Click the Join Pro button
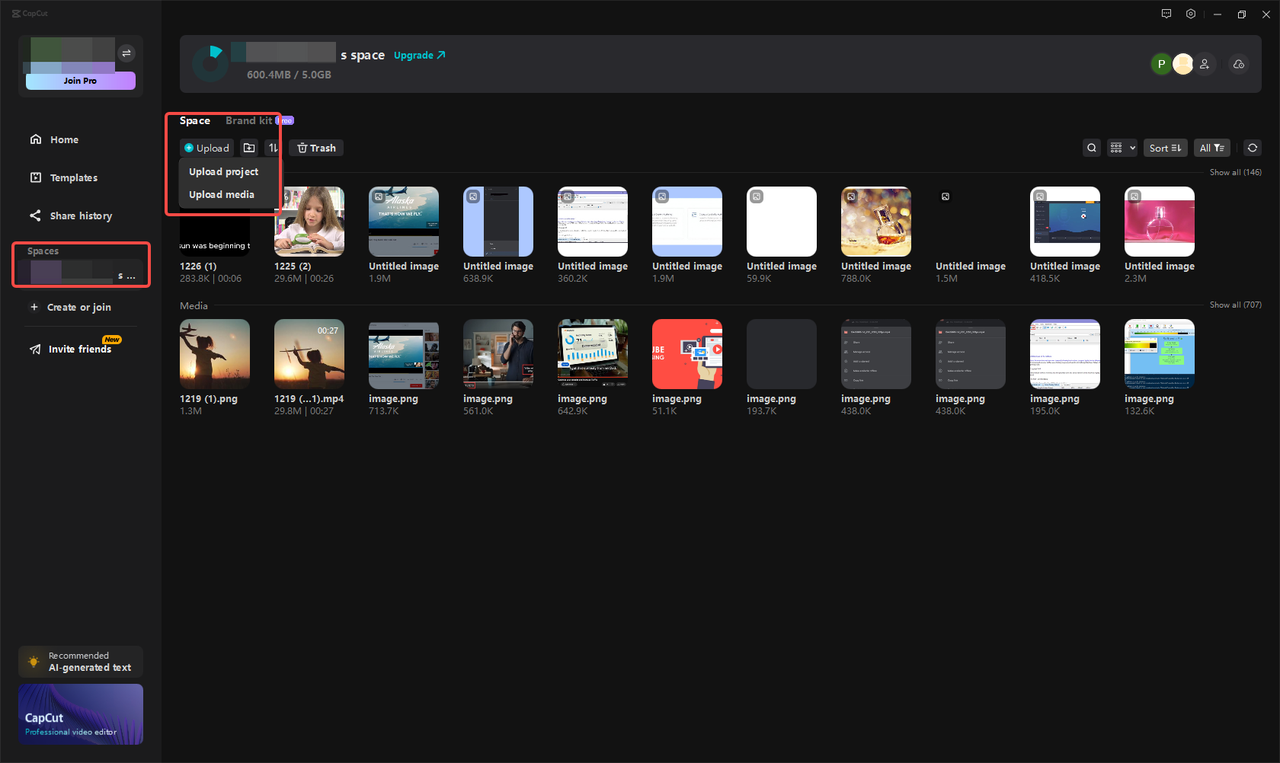The height and width of the screenshot is (763, 1280). tap(80, 80)
